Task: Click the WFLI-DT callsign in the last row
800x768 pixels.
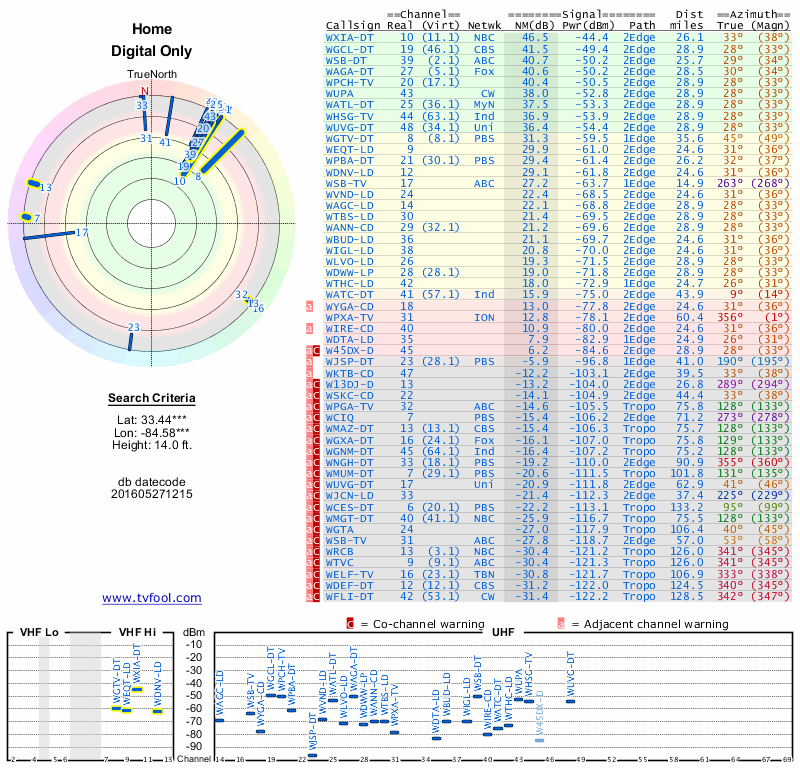Action: coord(350,596)
